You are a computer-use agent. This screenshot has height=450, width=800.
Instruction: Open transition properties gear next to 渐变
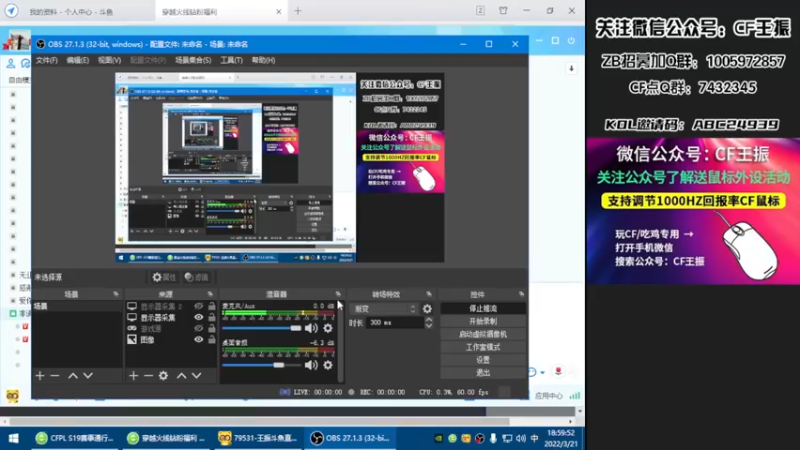(x=427, y=309)
